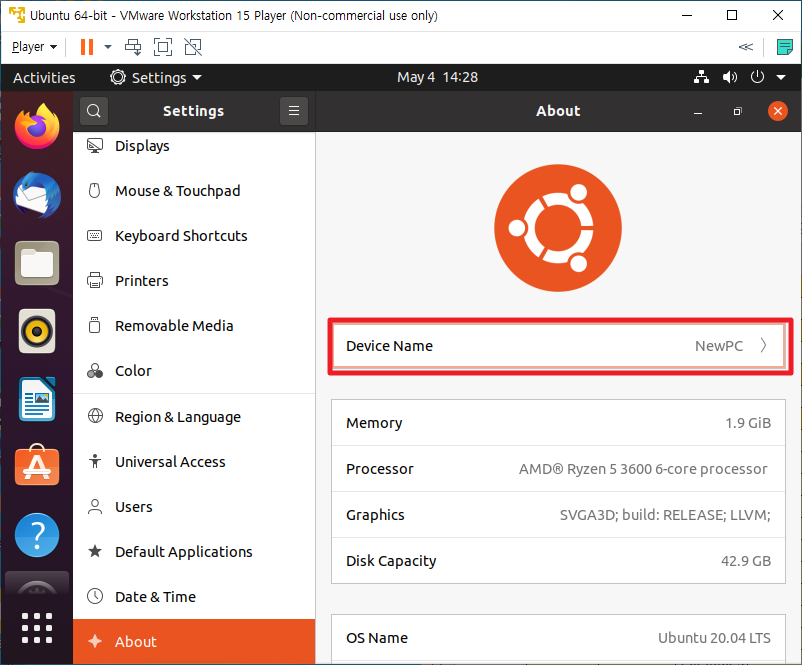Image resolution: width=802 pixels, height=665 pixels.
Task: Close the Settings window with orange X
Action: tap(777, 111)
